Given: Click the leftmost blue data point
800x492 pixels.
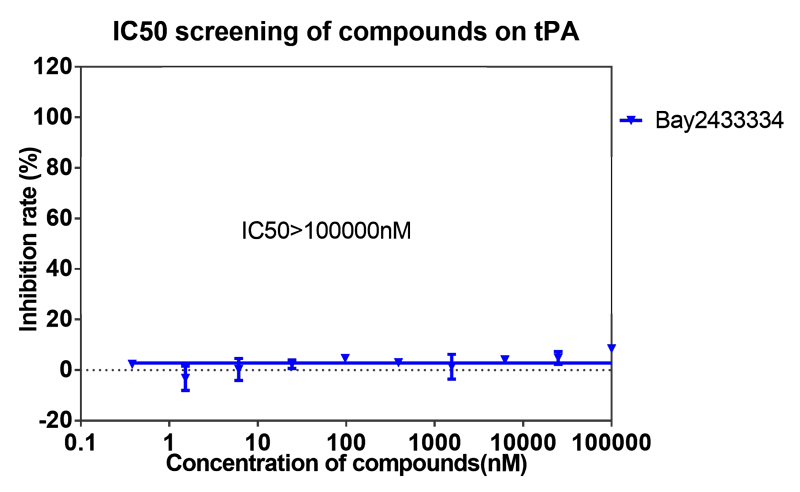Looking at the screenshot, I should 132,364.
